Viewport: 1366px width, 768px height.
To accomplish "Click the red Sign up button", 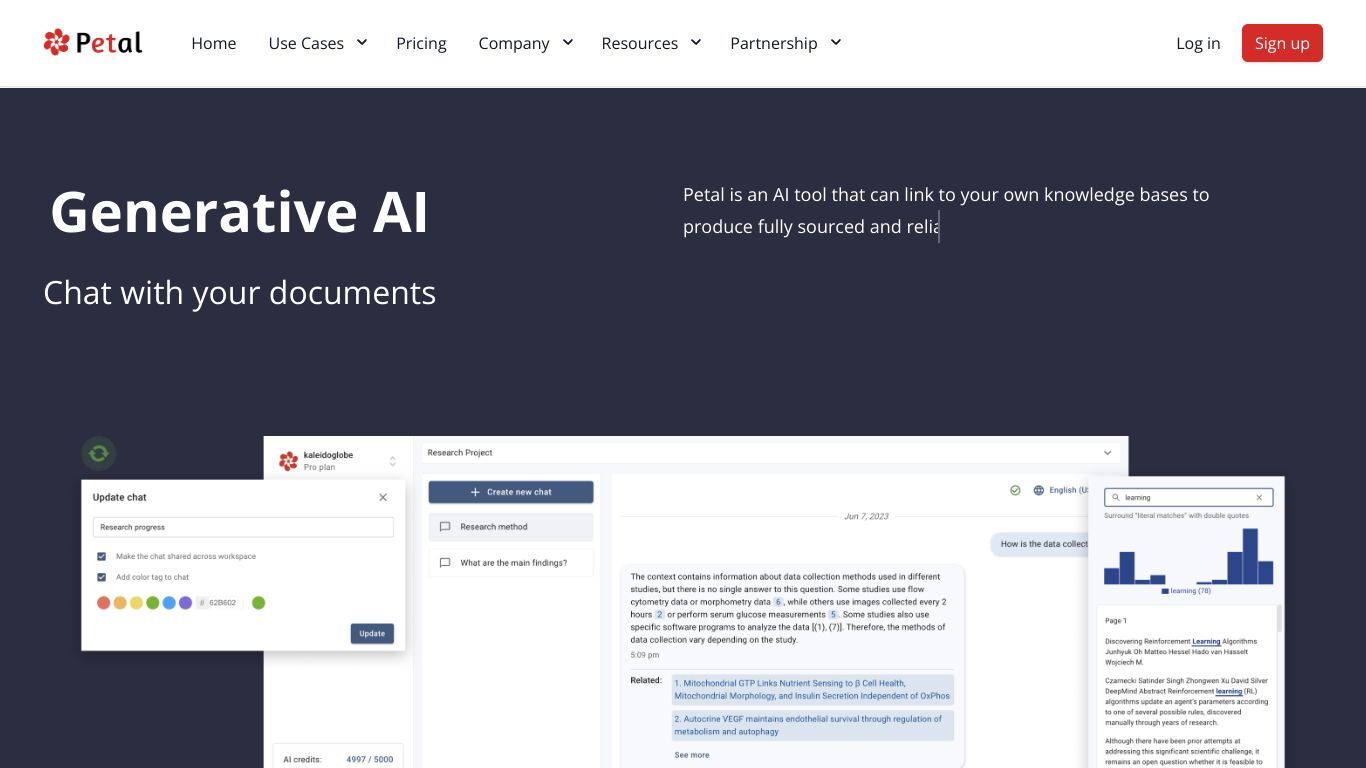I will click(x=1282, y=43).
